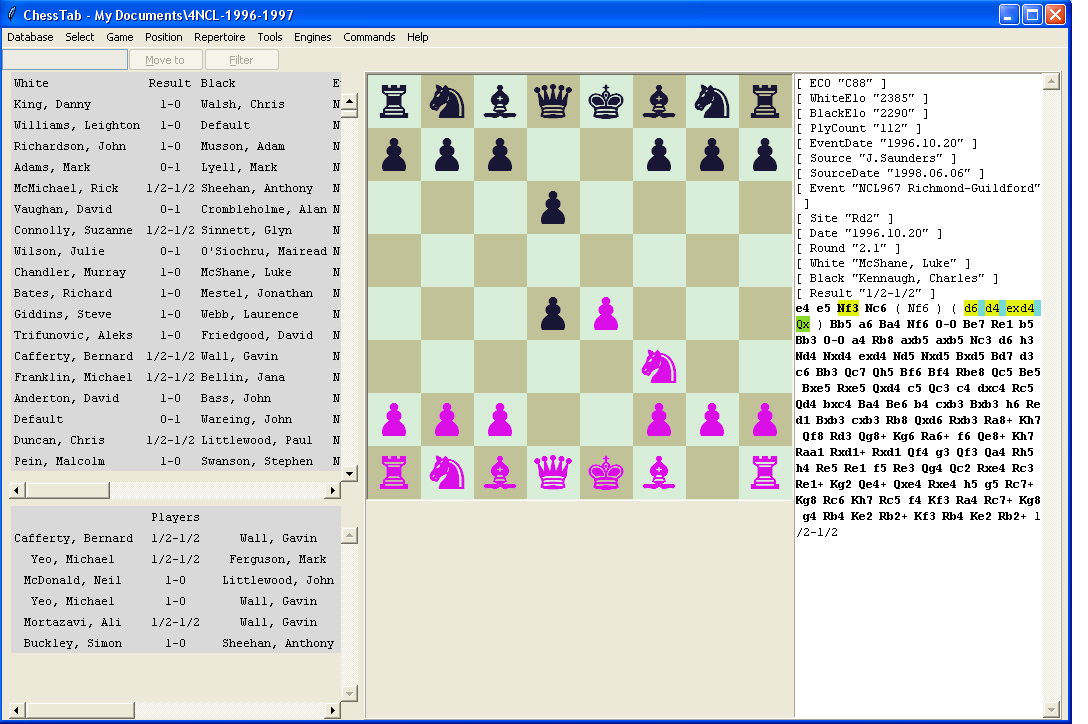
Task: Click inside the filter text field
Action: click(x=65, y=59)
